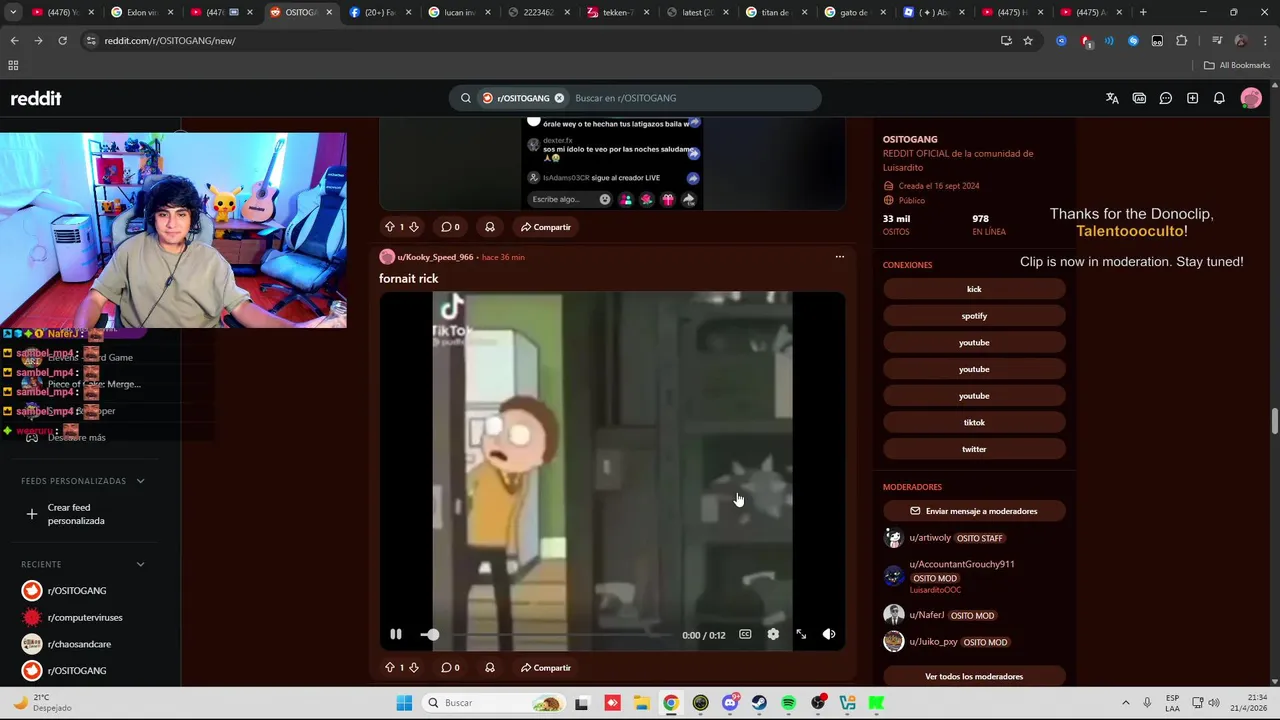This screenshot has height=720, width=1280.
Task: Mute the fornait rick video
Action: [829, 634]
